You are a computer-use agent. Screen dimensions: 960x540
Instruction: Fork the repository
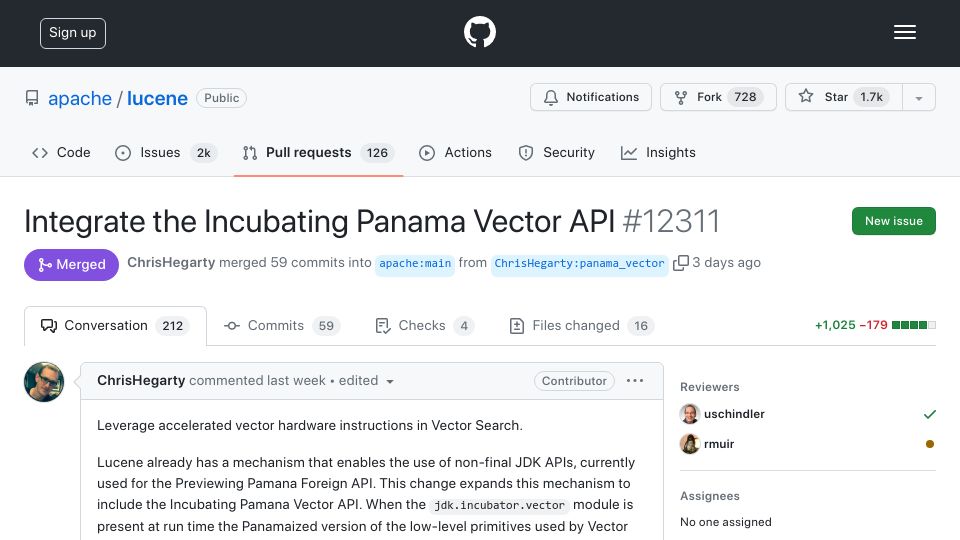pyautogui.click(x=718, y=97)
